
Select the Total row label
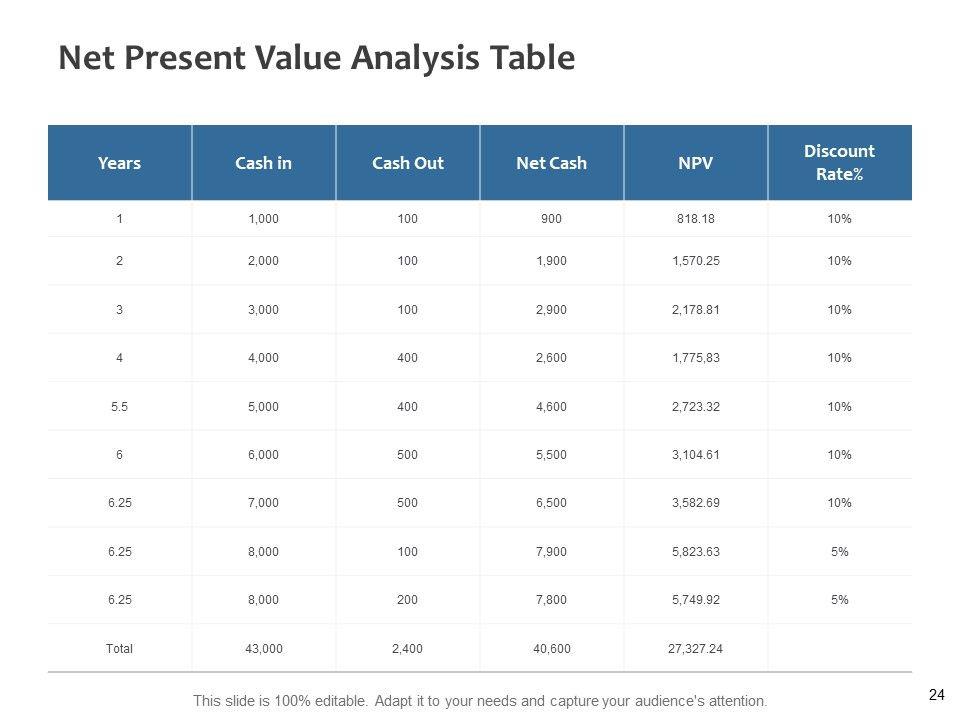(x=119, y=648)
